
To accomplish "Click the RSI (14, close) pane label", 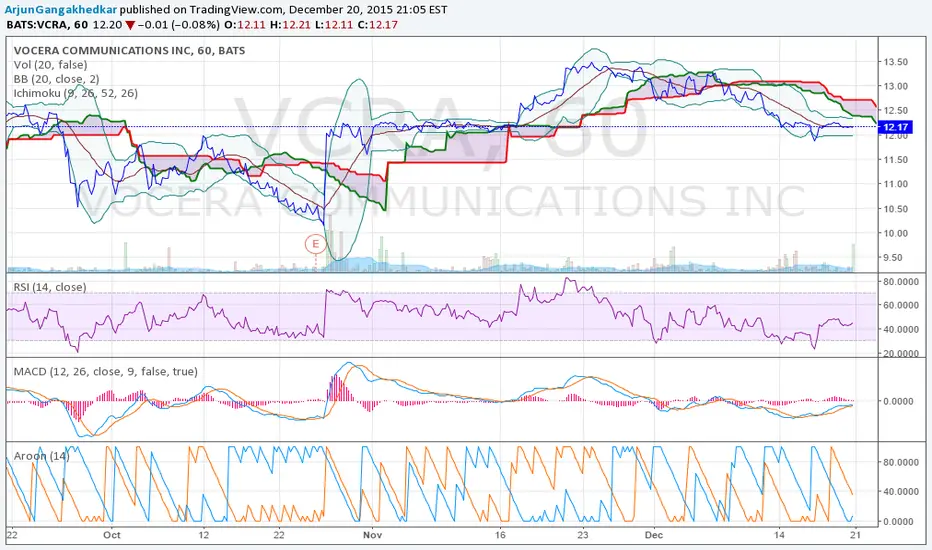I will [x=50, y=287].
